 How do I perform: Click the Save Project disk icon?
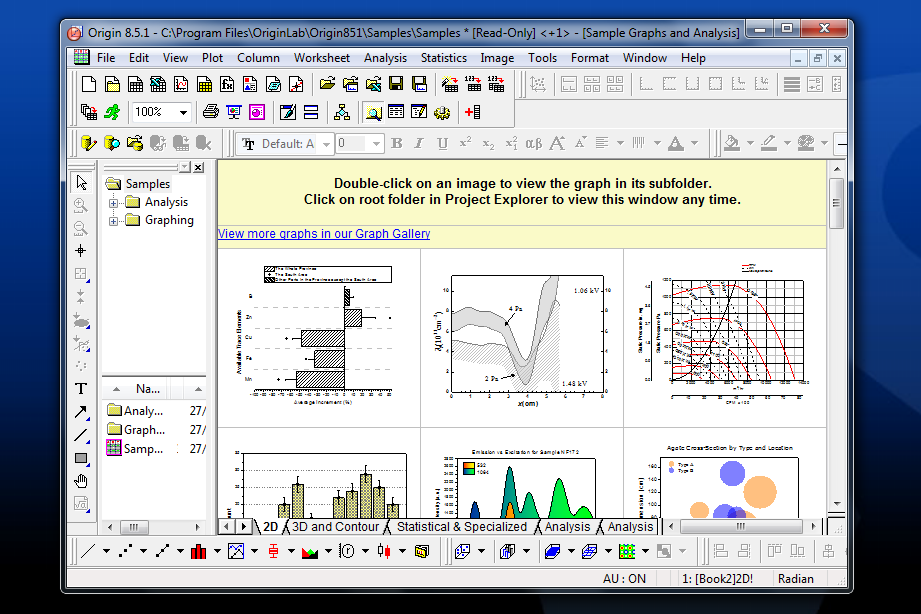(x=396, y=84)
